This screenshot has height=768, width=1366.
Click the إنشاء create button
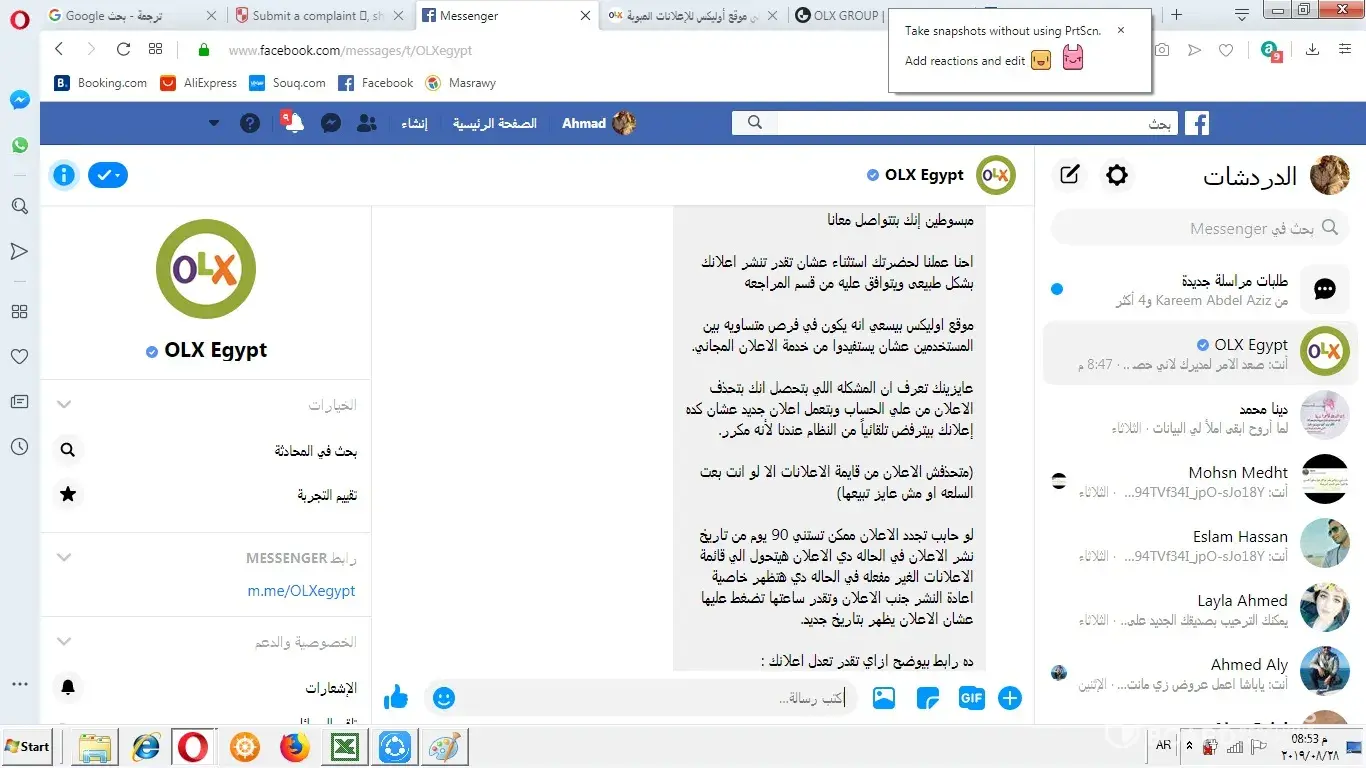(x=414, y=123)
